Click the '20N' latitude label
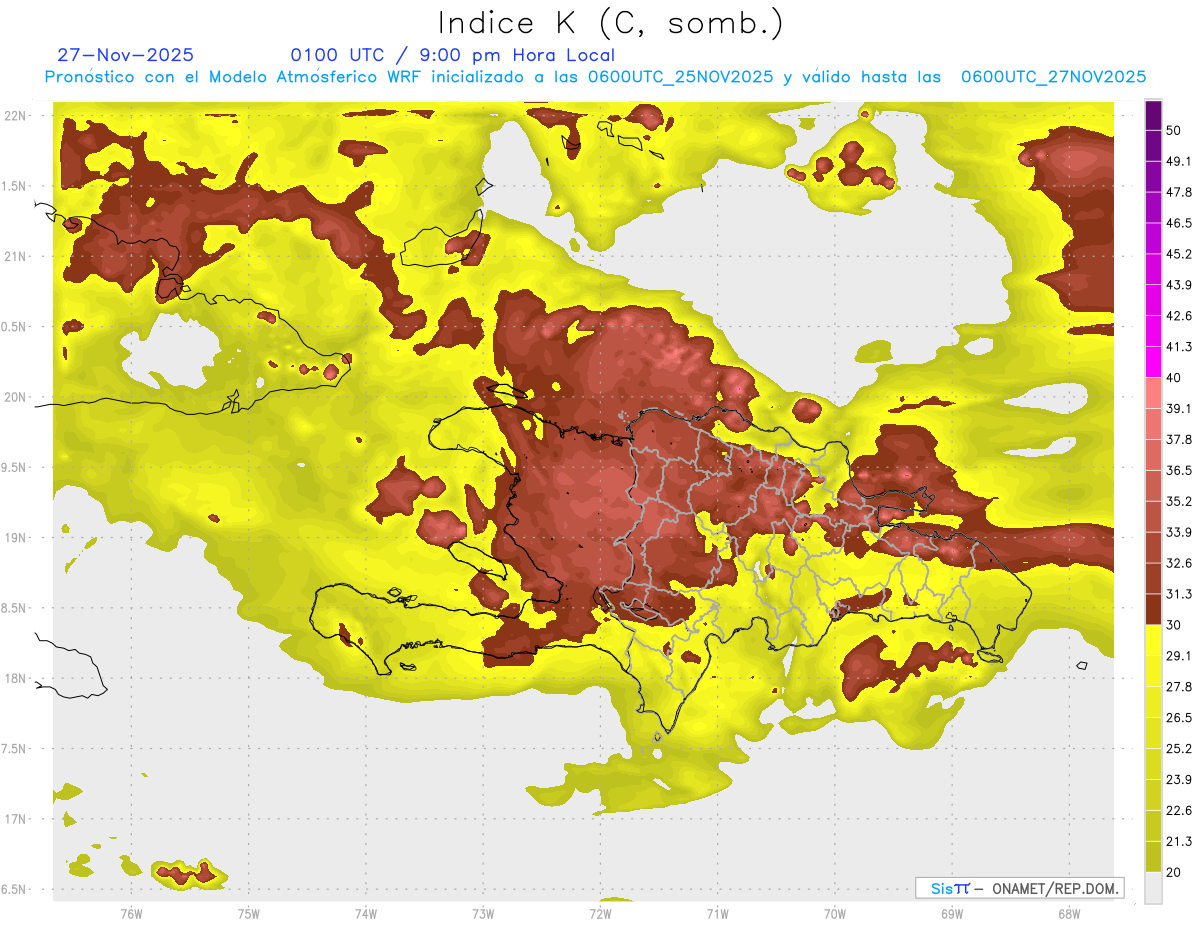 pos(15,397)
